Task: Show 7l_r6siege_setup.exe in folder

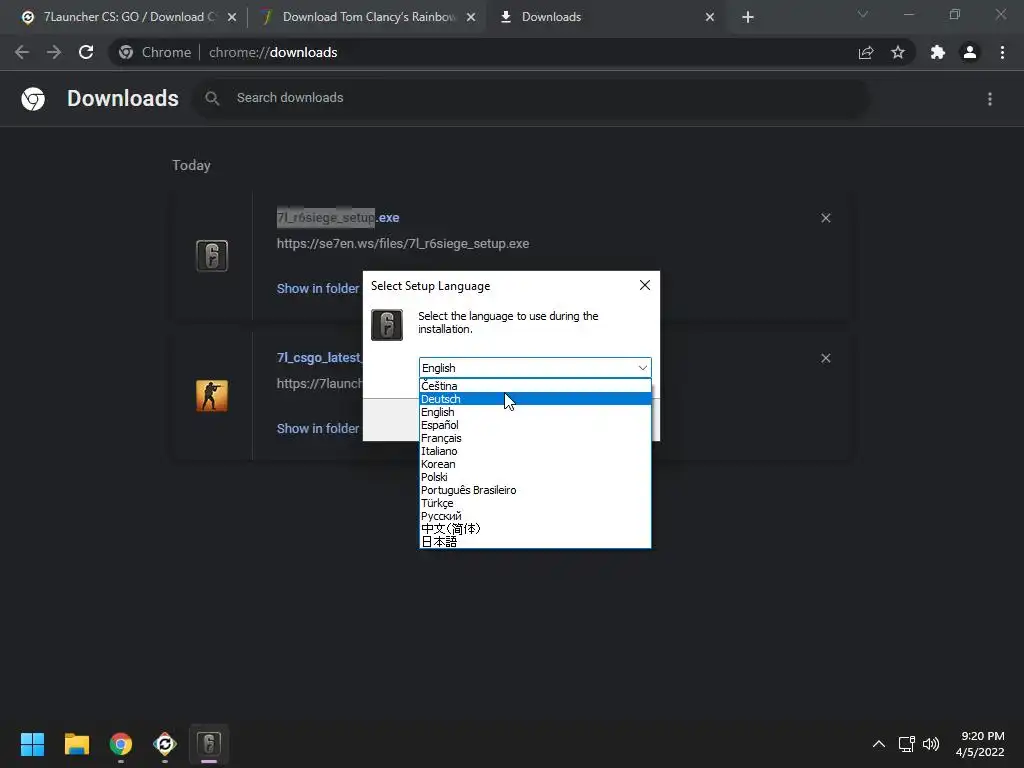Action: (x=318, y=288)
